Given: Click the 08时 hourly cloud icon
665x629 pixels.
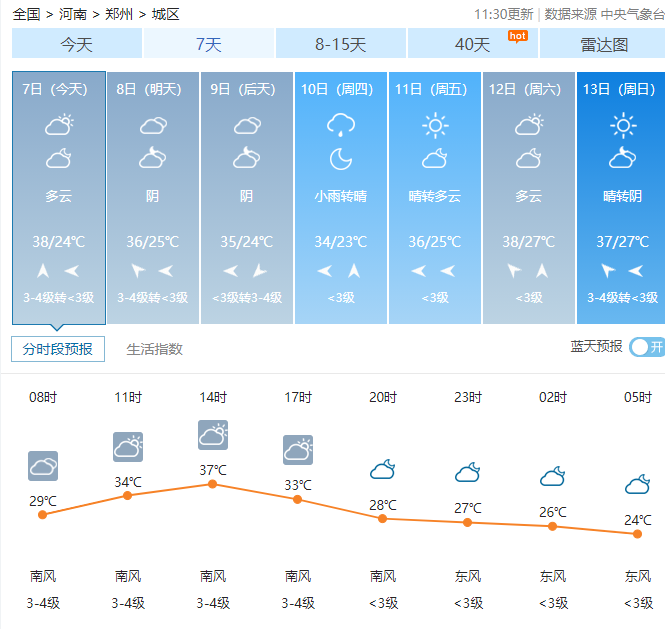Looking at the screenshot, I should [43, 466].
